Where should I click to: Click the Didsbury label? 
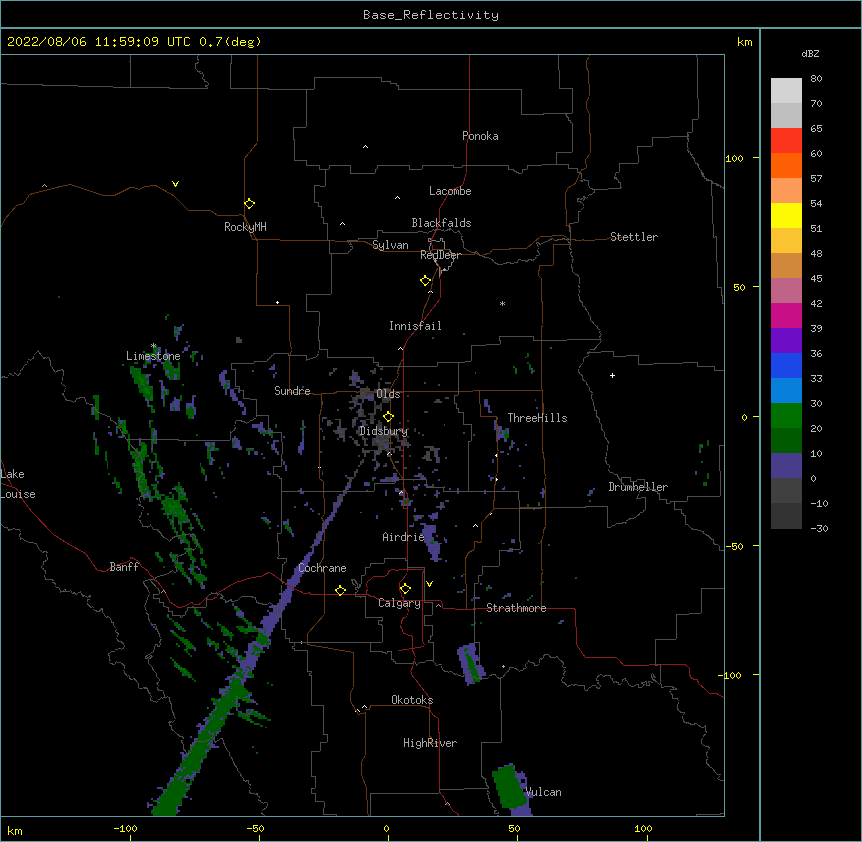point(383,431)
